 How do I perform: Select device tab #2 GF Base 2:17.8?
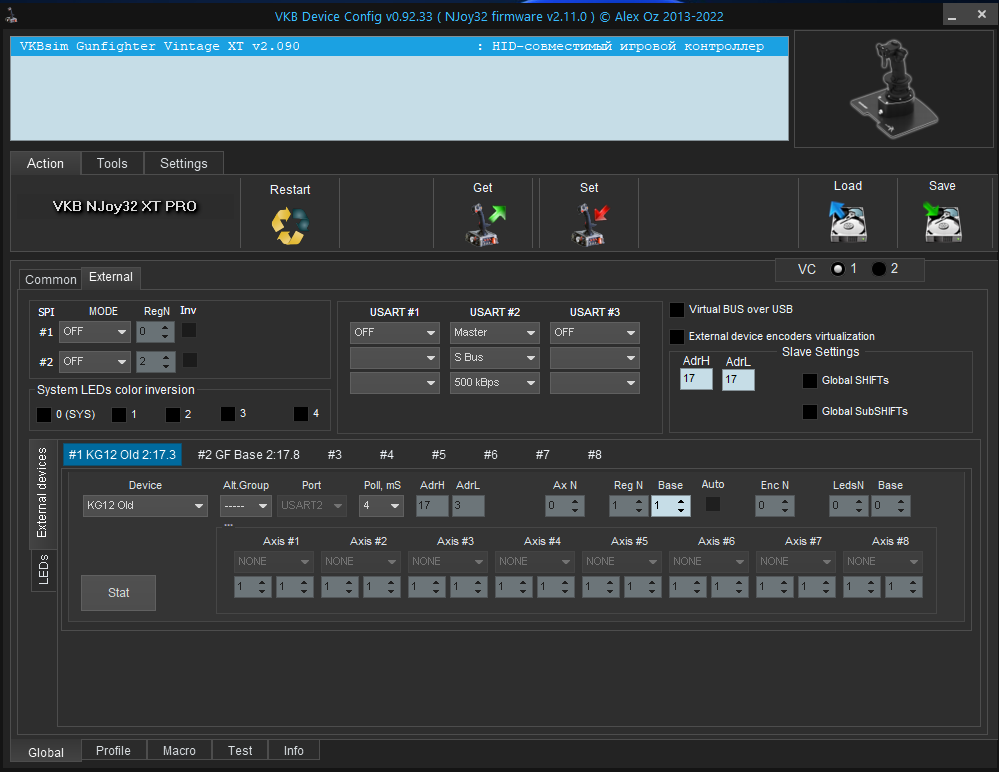(x=248, y=455)
